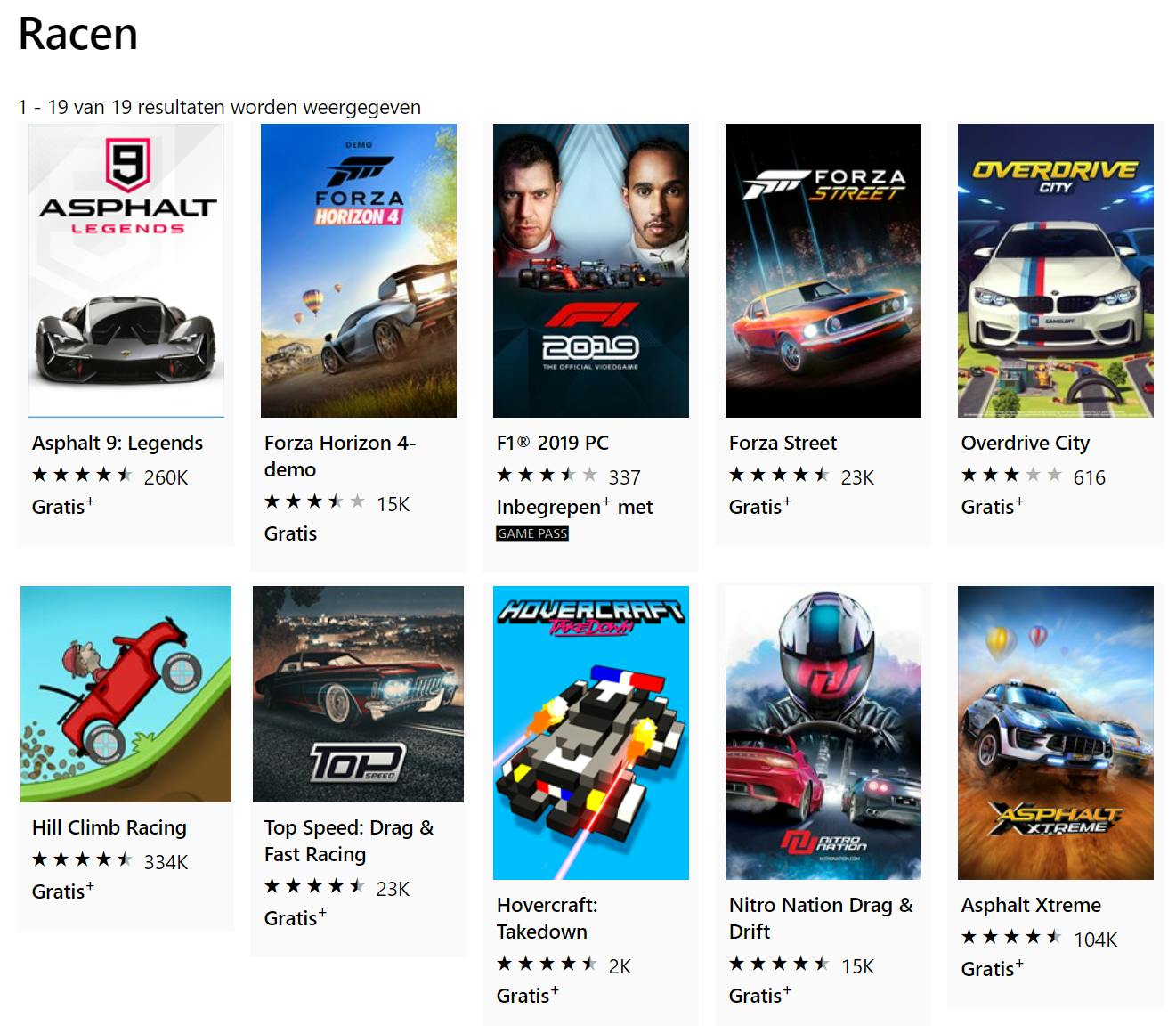Open the Forza Street cover image

click(823, 271)
